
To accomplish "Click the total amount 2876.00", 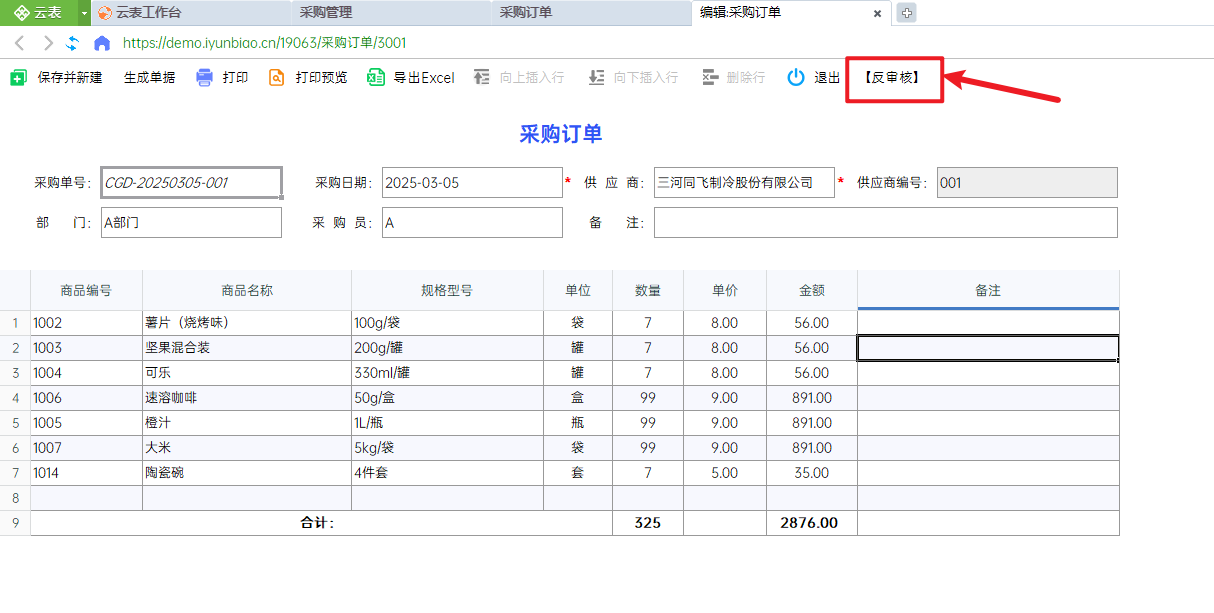I will [x=812, y=523].
